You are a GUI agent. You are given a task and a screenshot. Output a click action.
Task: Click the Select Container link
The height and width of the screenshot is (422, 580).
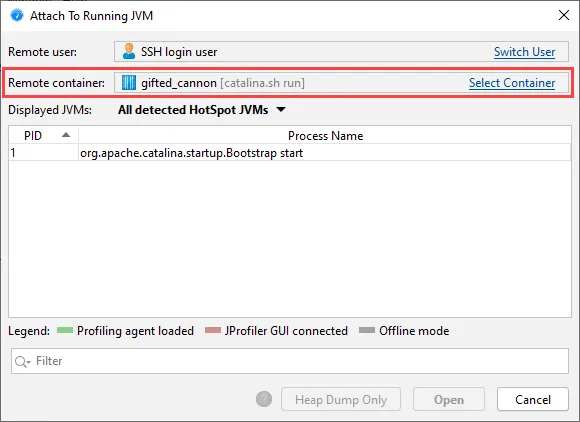pos(512,83)
